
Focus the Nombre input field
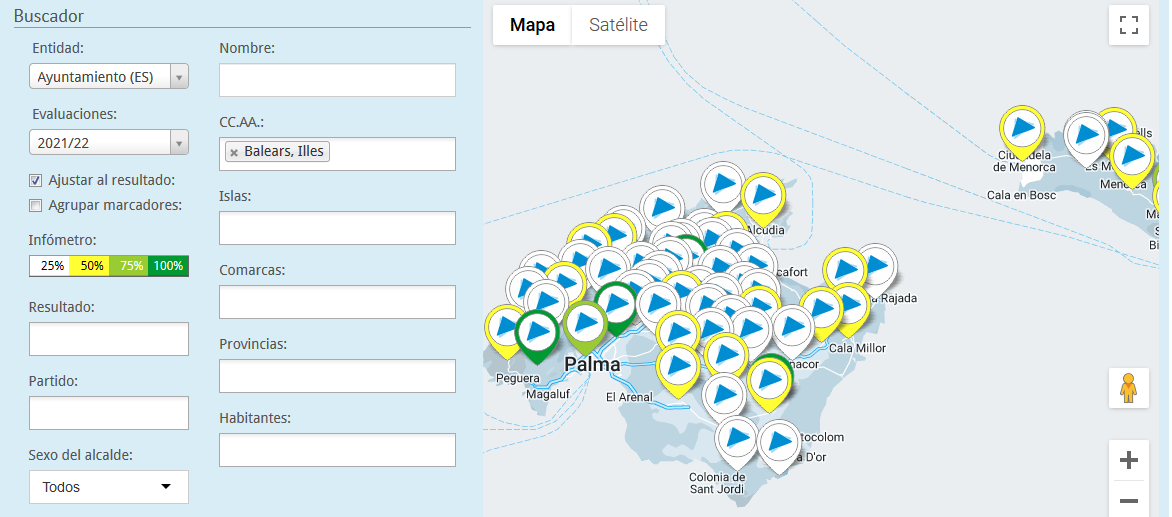tap(337, 80)
